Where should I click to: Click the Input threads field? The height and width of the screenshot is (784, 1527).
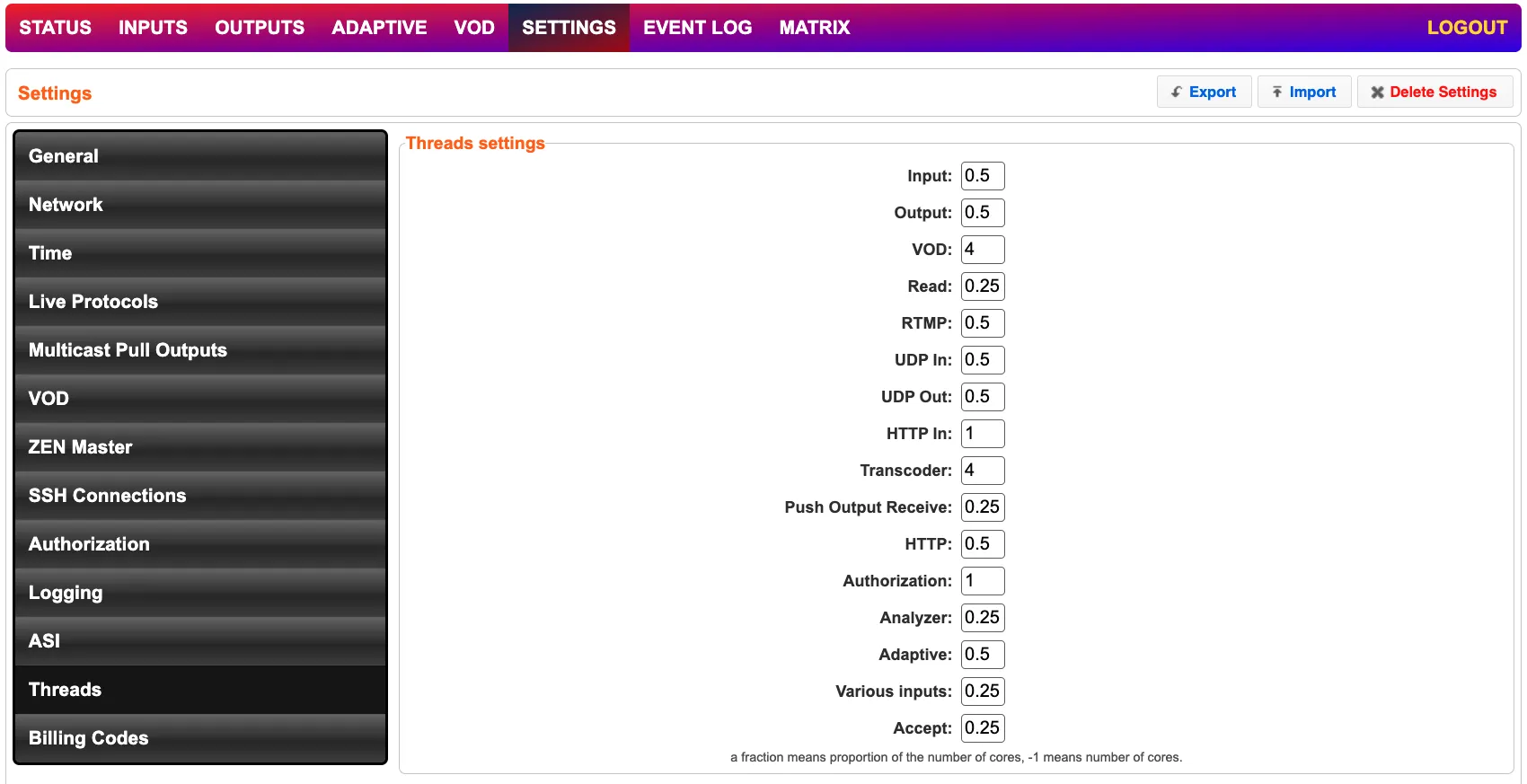[982, 176]
